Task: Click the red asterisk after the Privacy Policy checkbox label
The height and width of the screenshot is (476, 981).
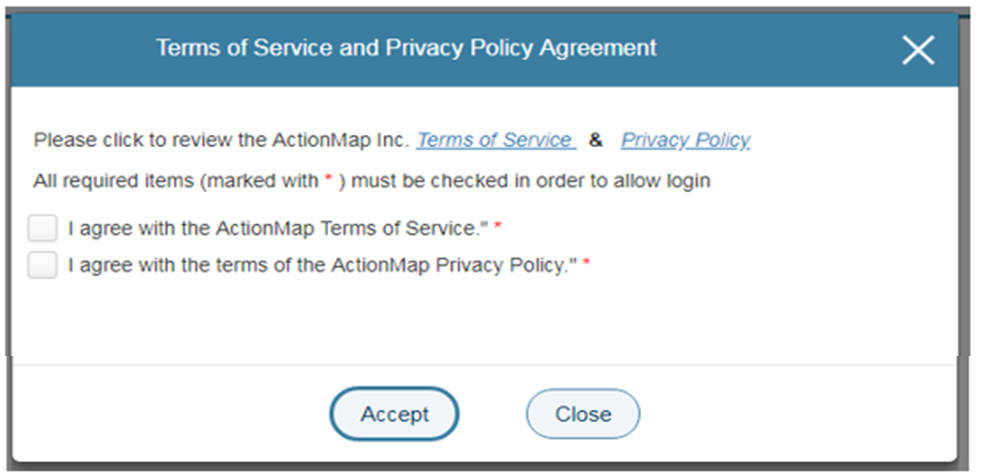Action: coord(587,267)
